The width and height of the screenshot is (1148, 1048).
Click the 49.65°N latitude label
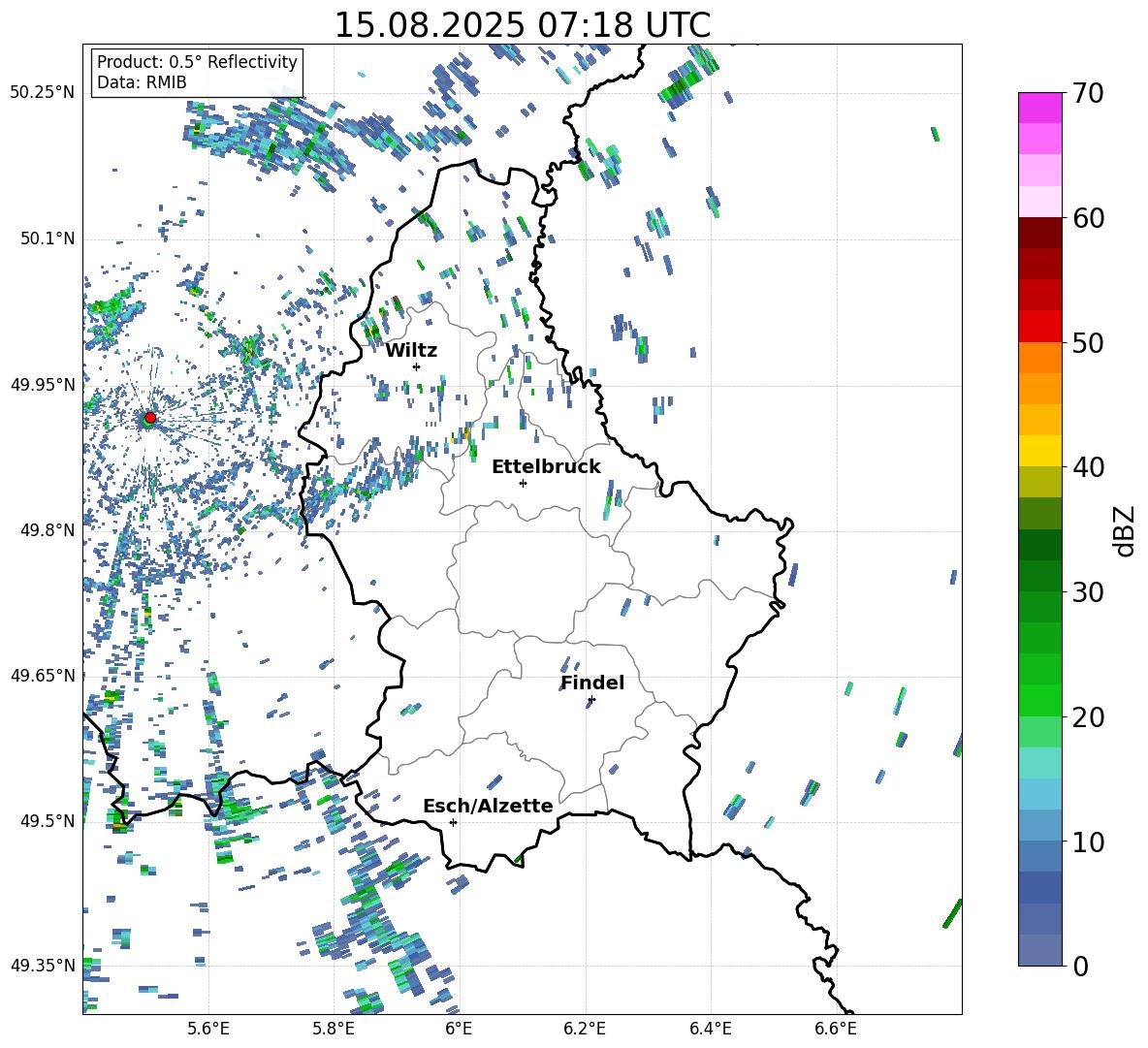pyautogui.click(x=43, y=676)
